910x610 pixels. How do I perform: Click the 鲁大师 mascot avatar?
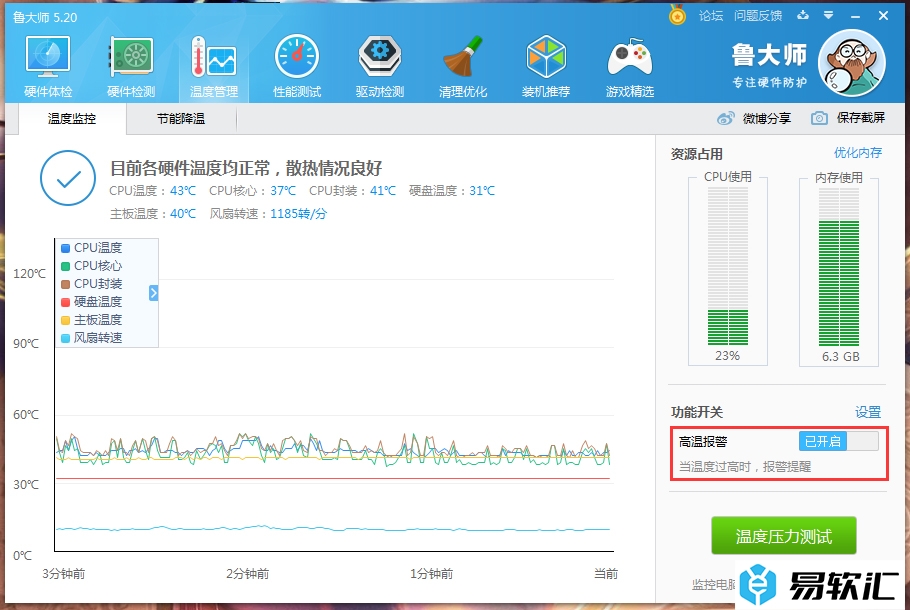851,63
